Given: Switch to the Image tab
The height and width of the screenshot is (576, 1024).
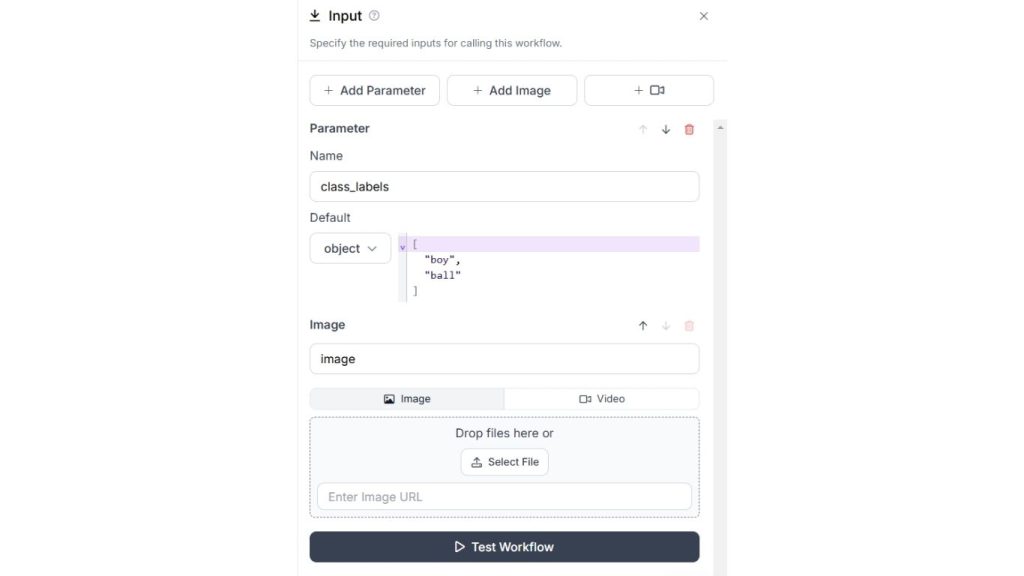Looking at the screenshot, I should (407, 399).
